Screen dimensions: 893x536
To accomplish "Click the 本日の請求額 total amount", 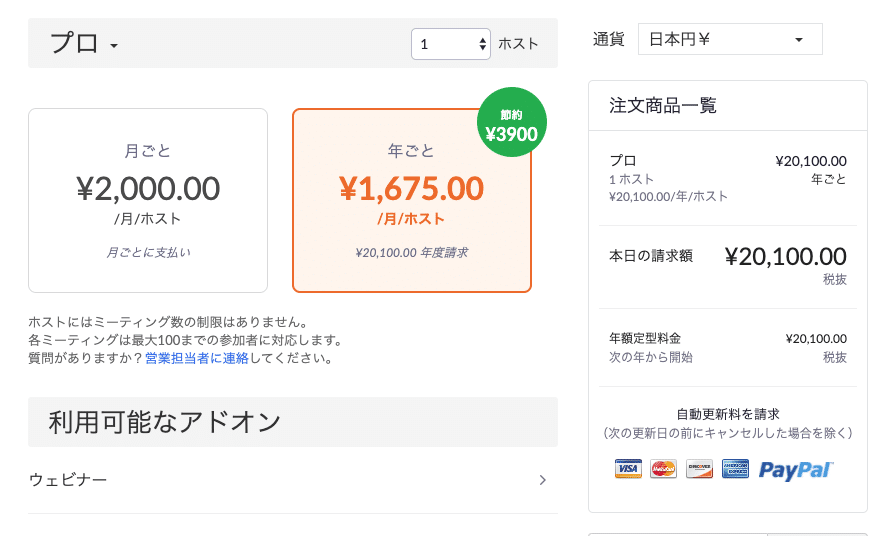I will (x=785, y=256).
